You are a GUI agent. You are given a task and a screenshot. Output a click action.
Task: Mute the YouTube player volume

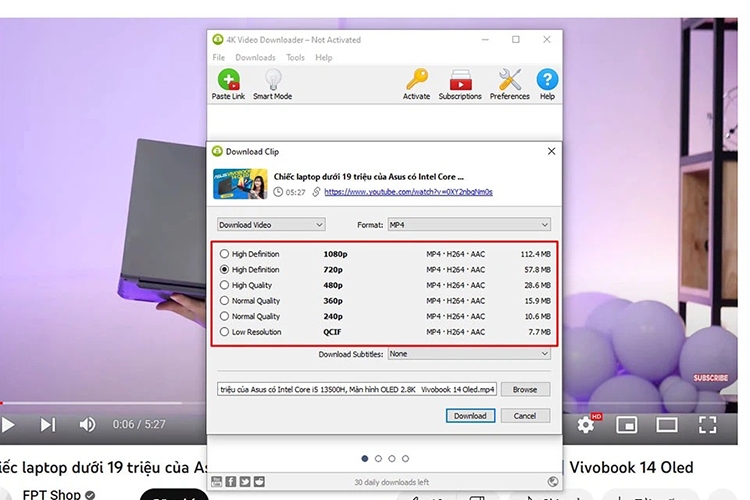pyautogui.click(x=87, y=424)
